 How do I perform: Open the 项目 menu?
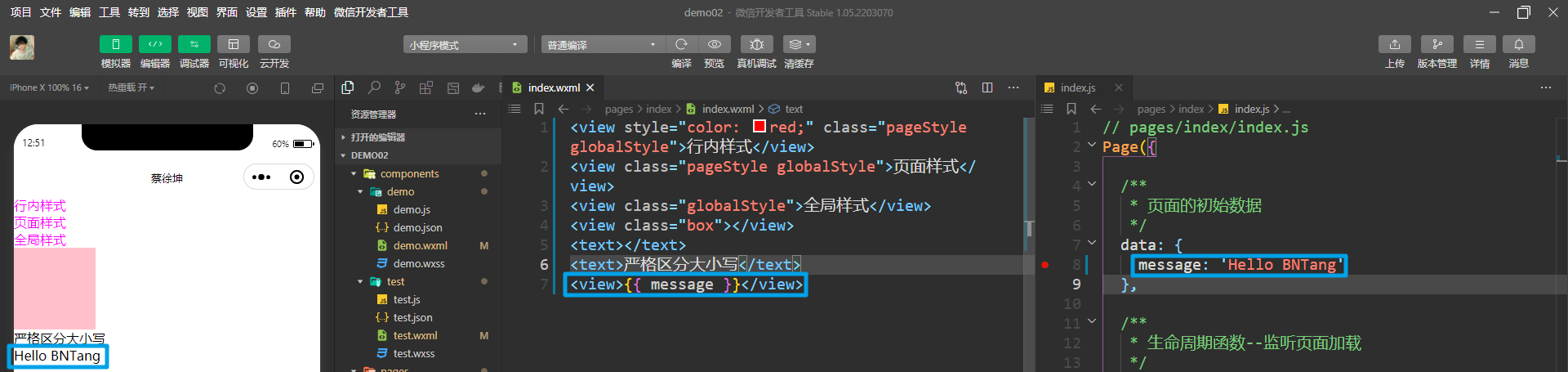(20, 12)
